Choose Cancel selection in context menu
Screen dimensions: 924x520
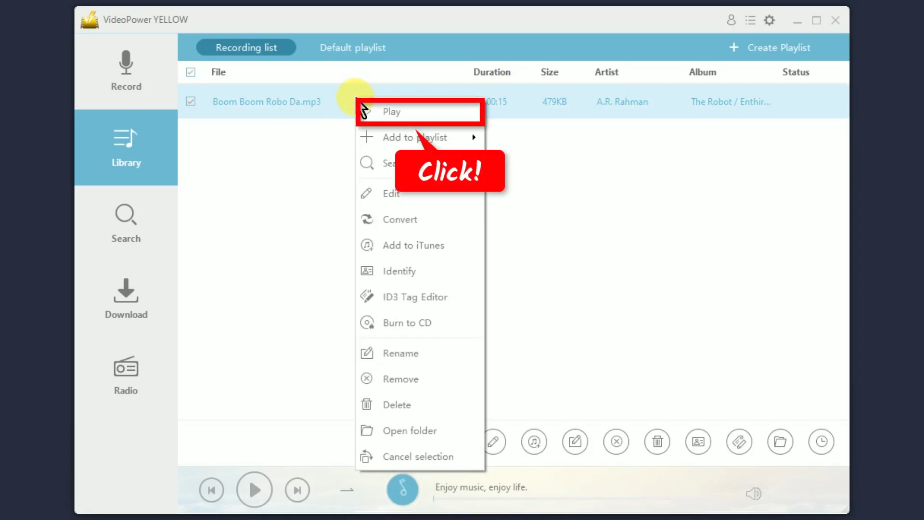[x=420, y=457]
